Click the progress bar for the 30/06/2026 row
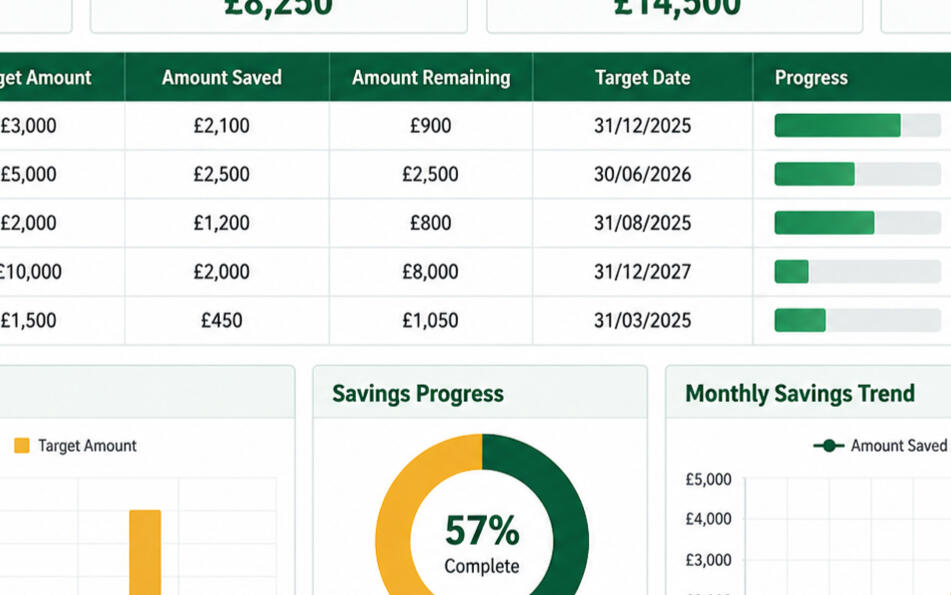951x595 pixels. [x=858, y=174]
